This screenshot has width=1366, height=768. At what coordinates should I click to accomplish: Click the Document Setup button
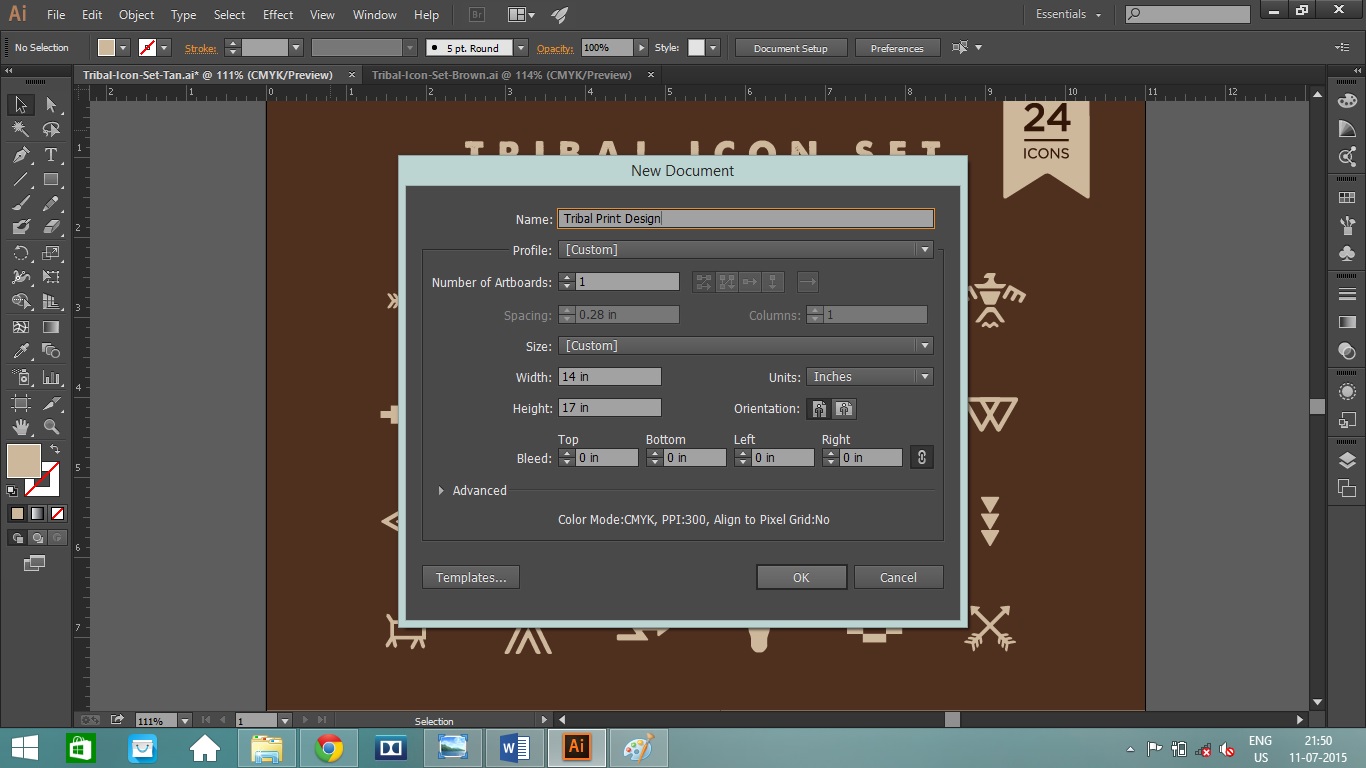pyautogui.click(x=791, y=48)
